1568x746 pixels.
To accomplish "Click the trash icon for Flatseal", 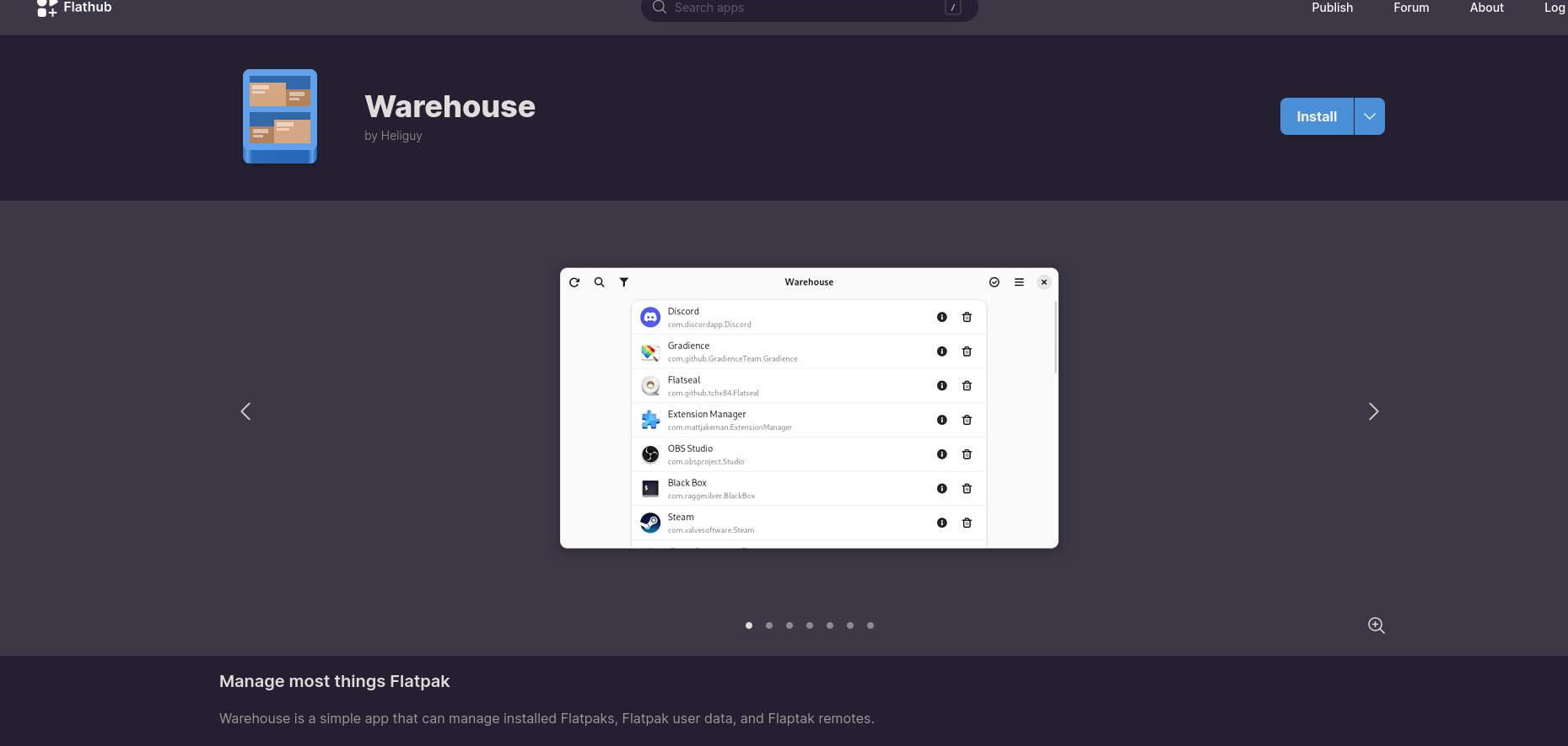I will 967,386.
